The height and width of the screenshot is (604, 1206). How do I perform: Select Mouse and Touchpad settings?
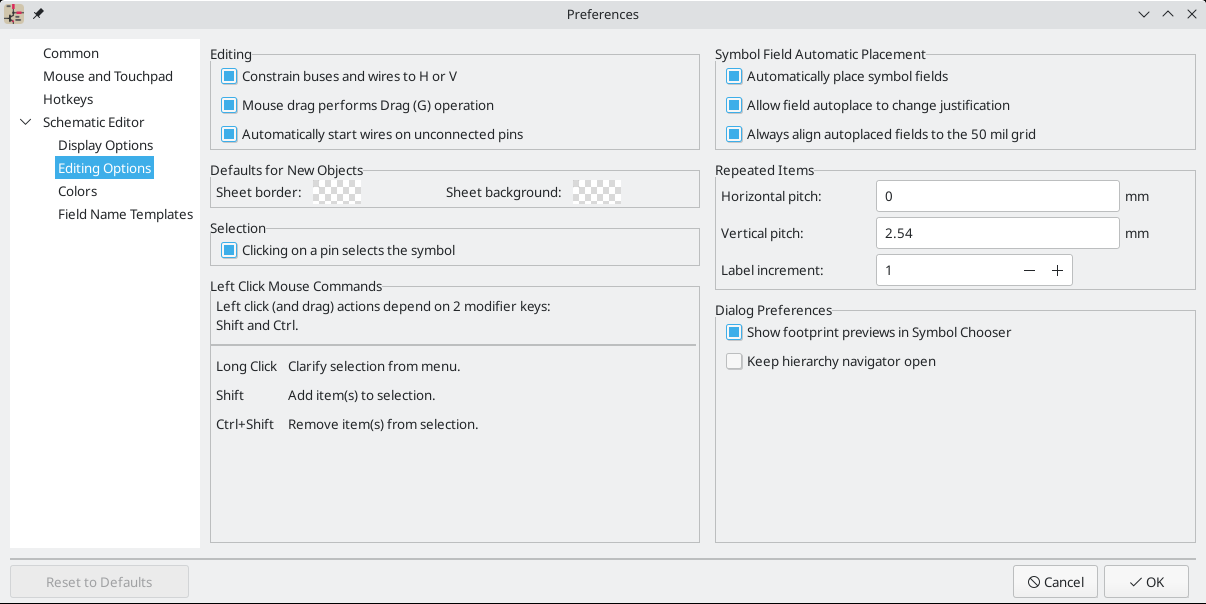pyautogui.click(x=108, y=76)
